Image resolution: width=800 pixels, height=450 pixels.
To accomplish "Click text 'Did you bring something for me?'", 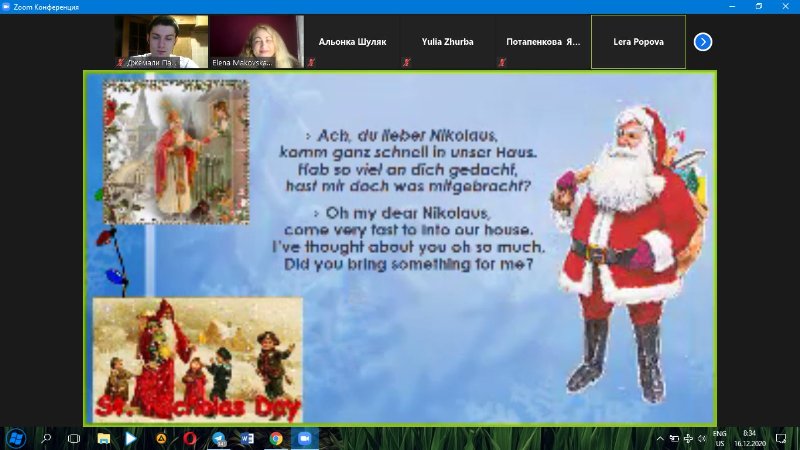I will tap(408, 264).
